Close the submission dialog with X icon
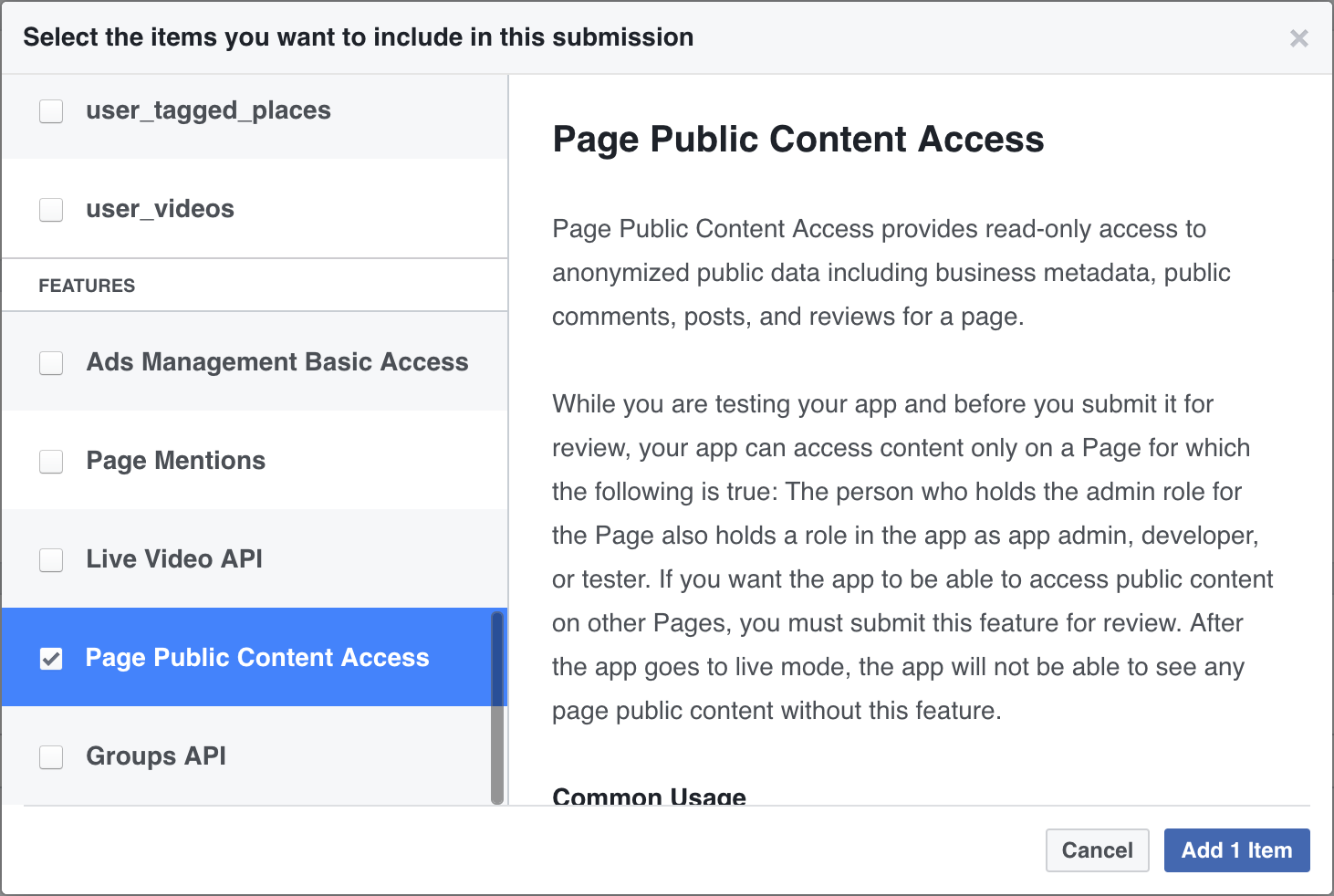This screenshot has width=1334, height=896. click(x=1298, y=38)
